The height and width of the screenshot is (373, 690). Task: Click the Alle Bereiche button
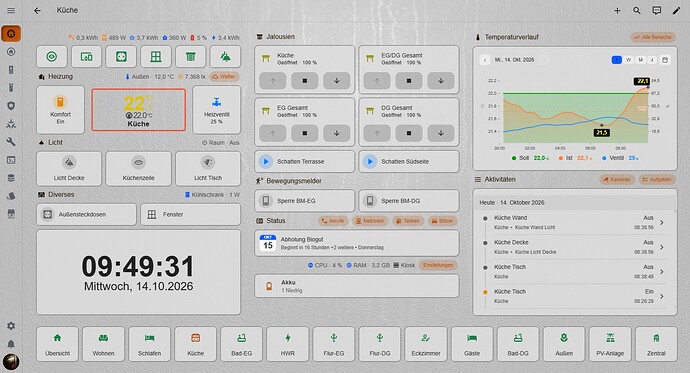point(653,37)
